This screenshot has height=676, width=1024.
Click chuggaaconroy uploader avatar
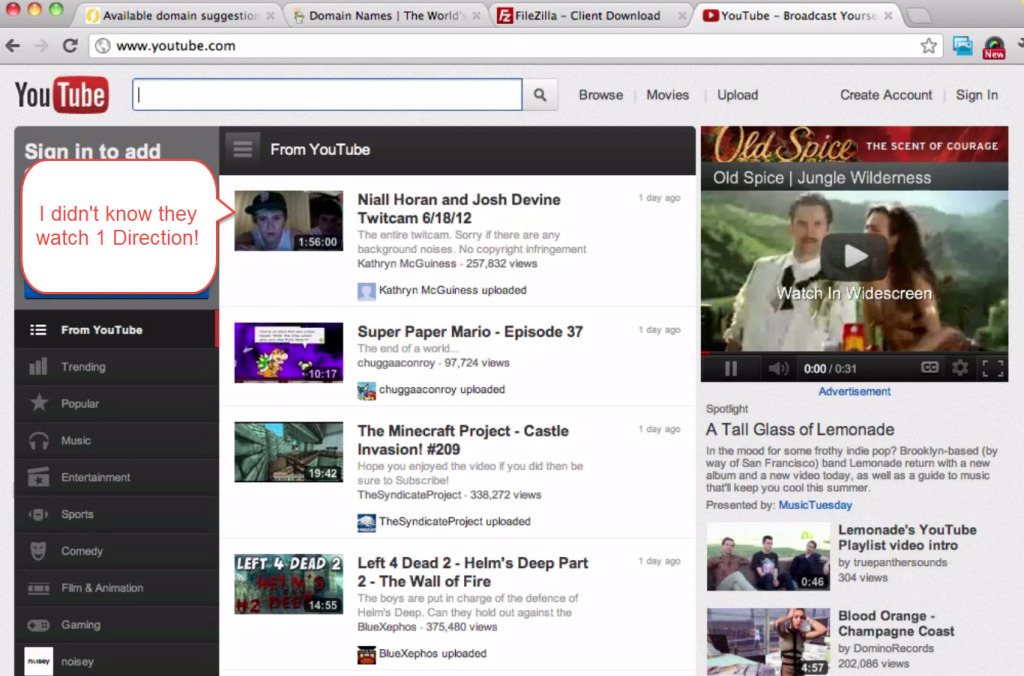coord(366,390)
